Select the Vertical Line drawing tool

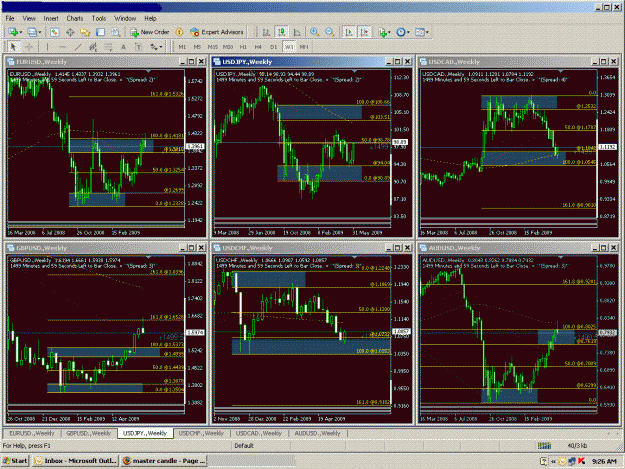click(47, 47)
